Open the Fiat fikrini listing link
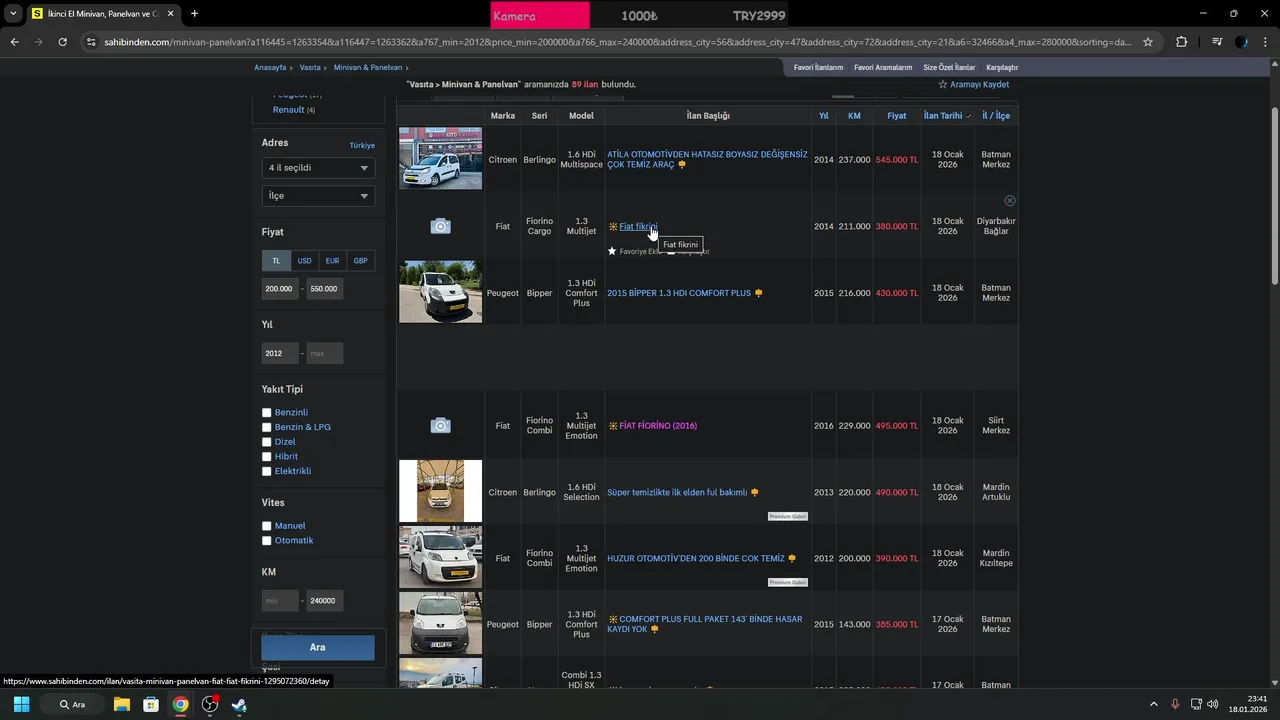This screenshot has height=720, width=1280. point(638,227)
